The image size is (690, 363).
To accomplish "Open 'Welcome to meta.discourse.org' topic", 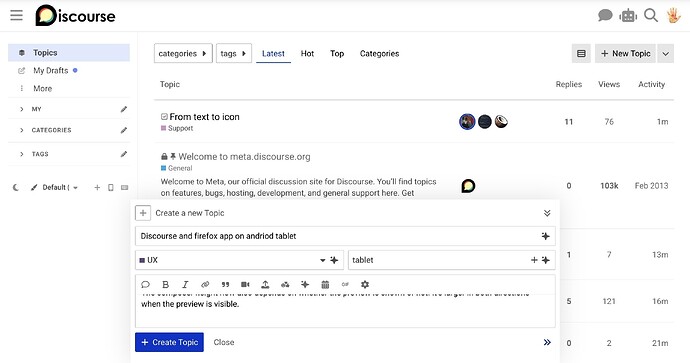I will pos(244,157).
